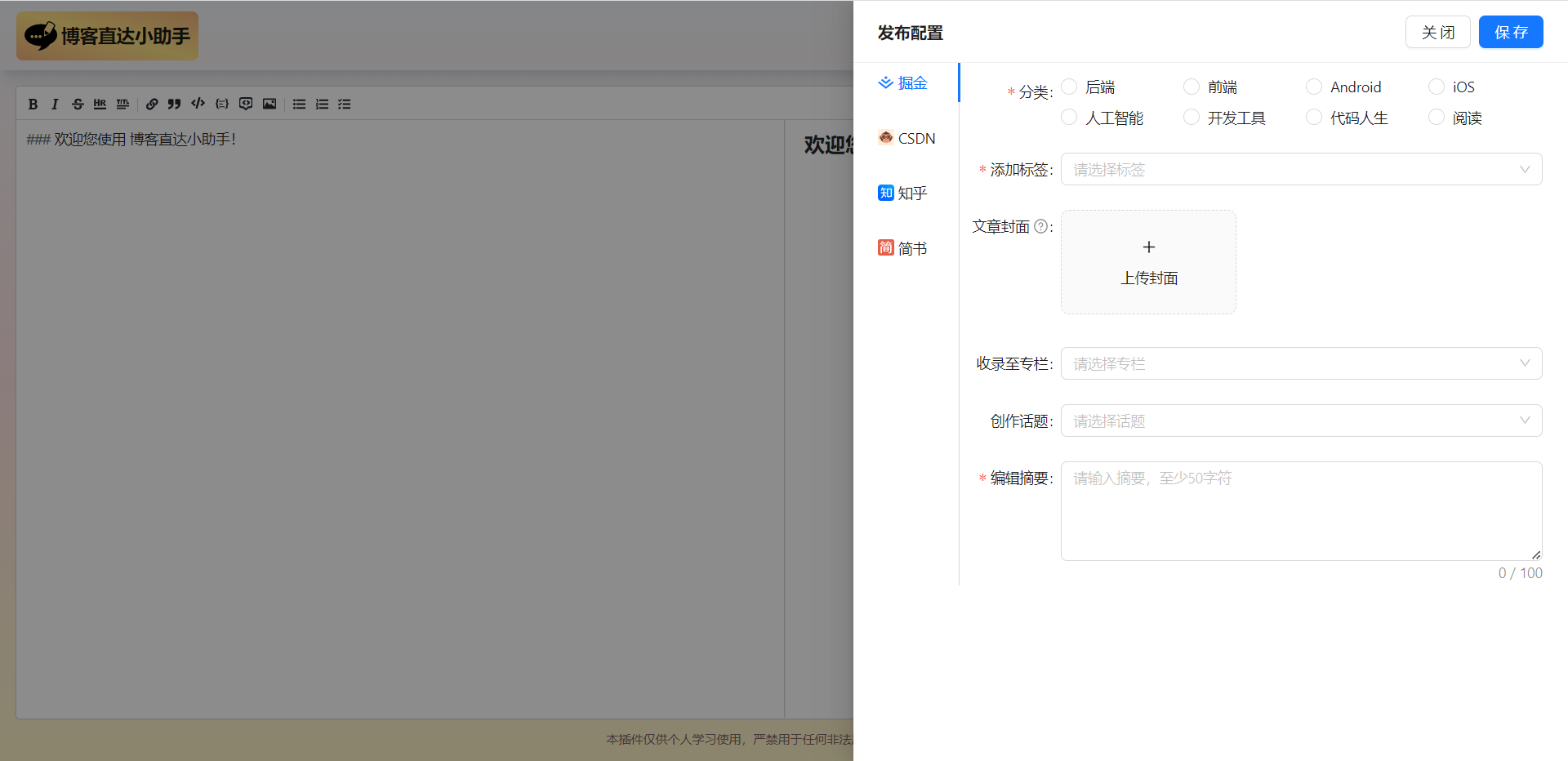Insert an image via the picture icon
The height and width of the screenshot is (761, 1568).
click(x=269, y=104)
